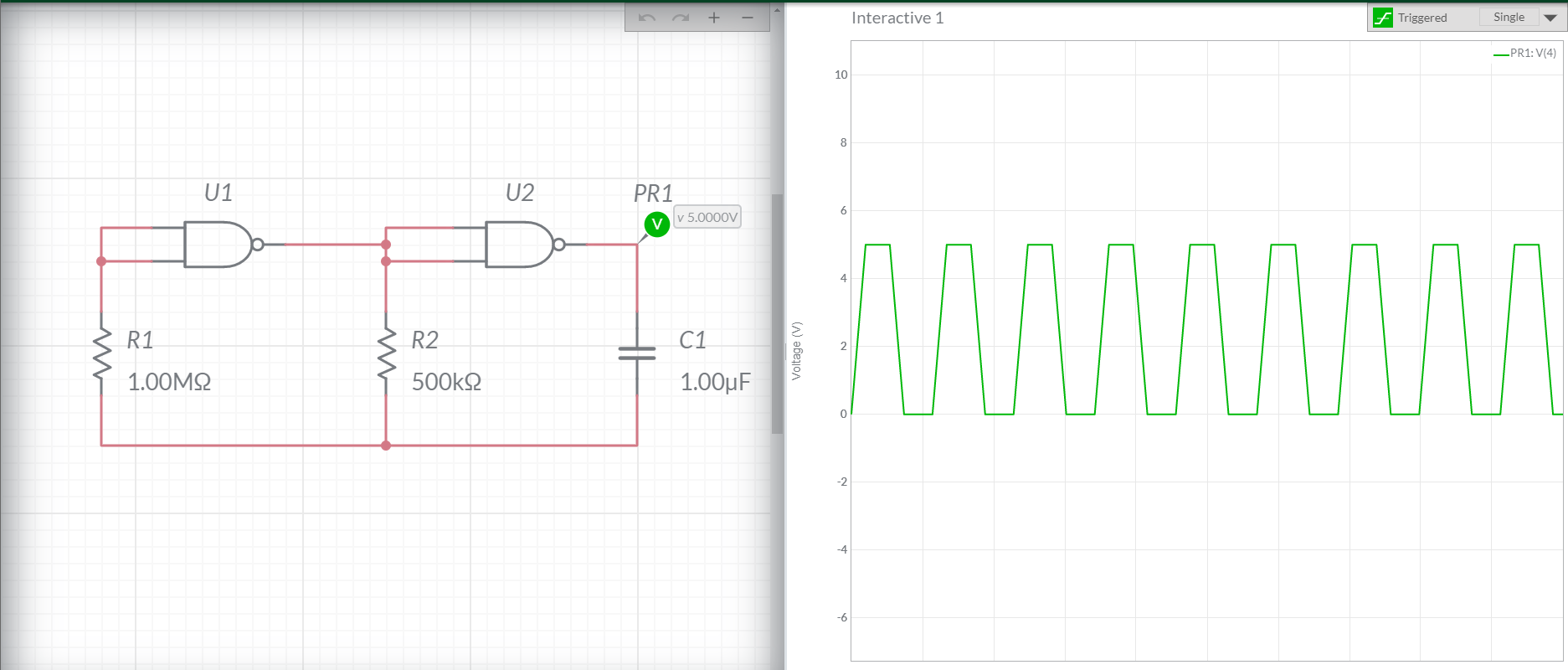Viewport: 1568px width, 670px height.
Task: Click the PR1 probe label
Action: tap(653, 193)
